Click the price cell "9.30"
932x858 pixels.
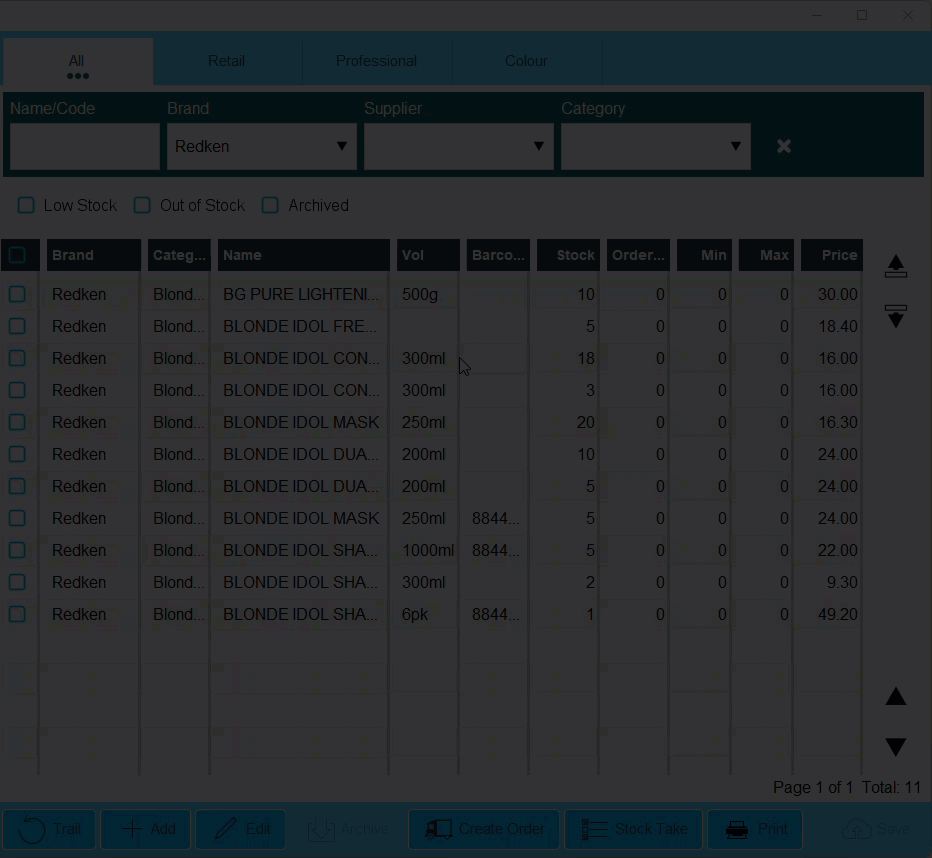point(842,582)
